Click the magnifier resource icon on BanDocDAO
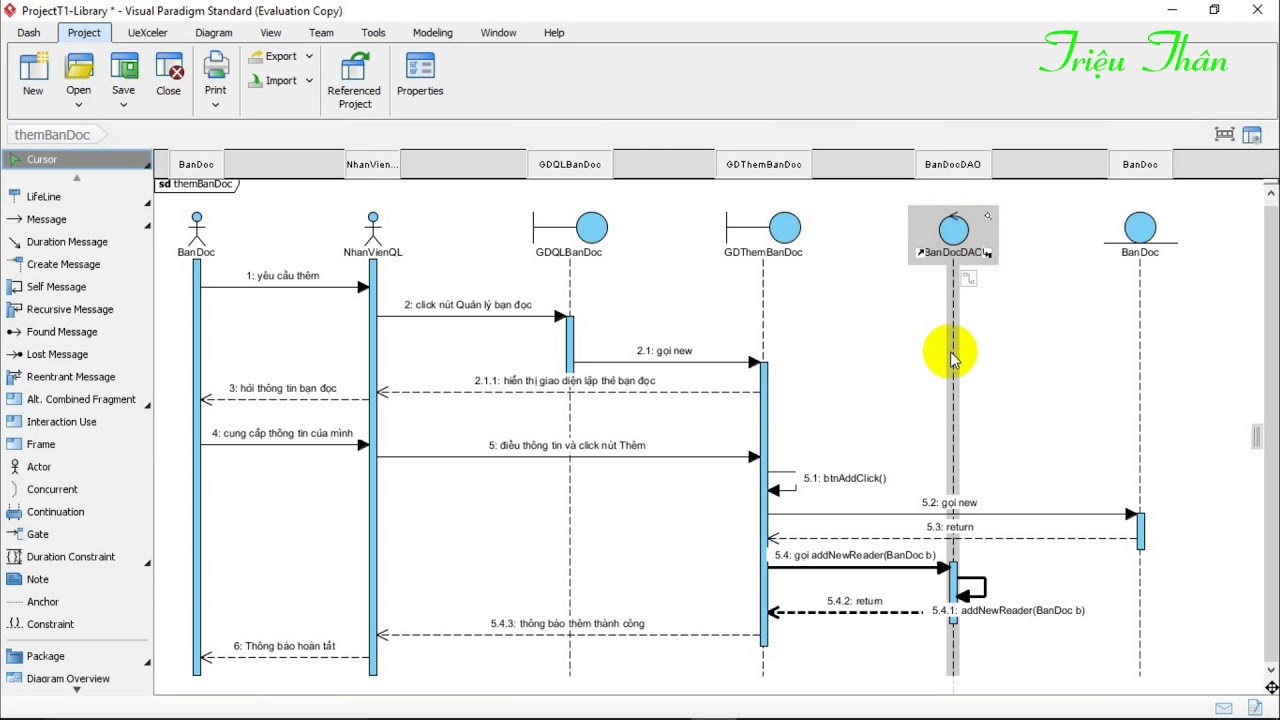Screen dimensions: 1280x720 988,216
